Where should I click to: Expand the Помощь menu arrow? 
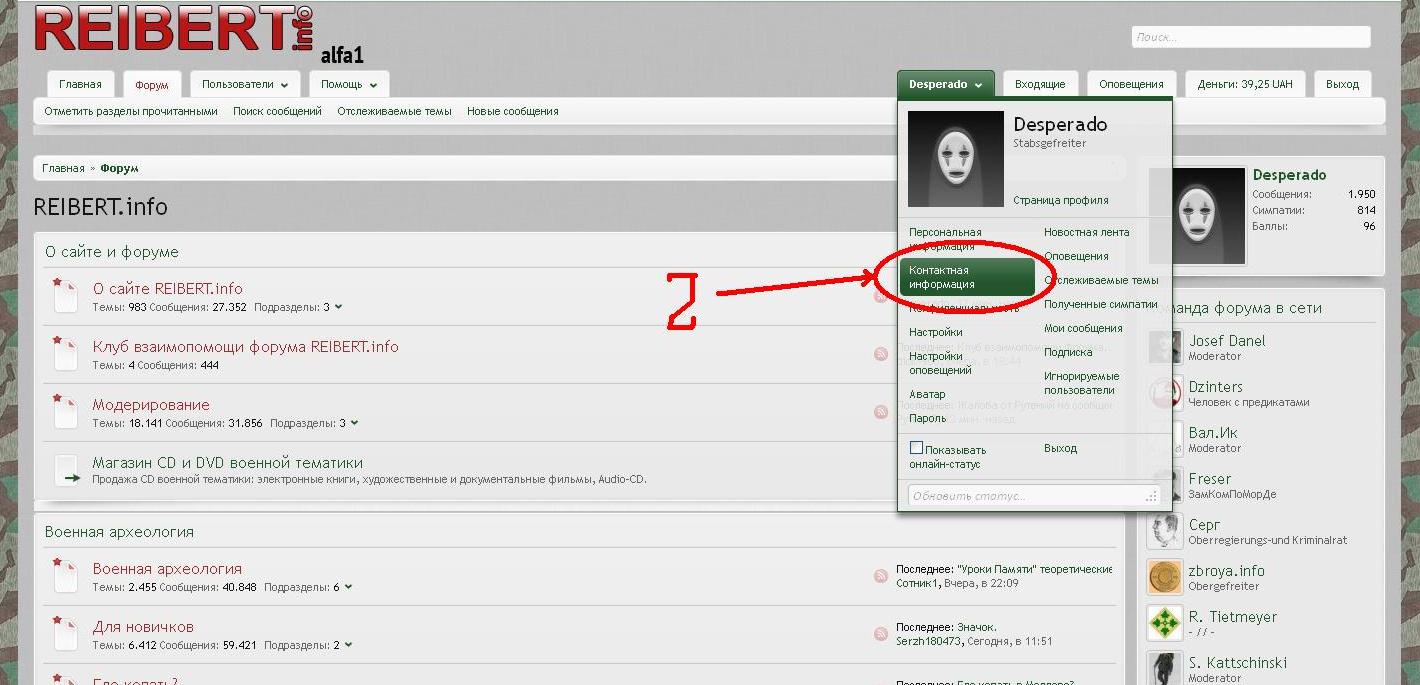tap(373, 85)
